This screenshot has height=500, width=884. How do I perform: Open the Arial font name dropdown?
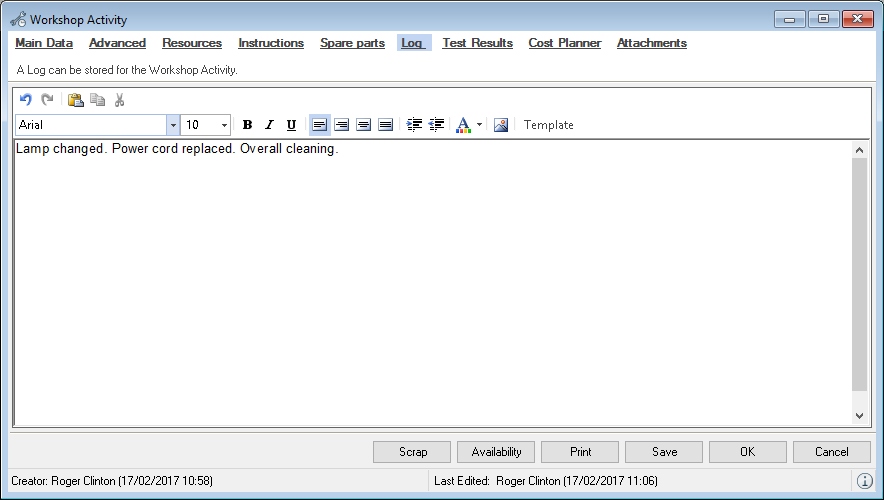(x=173, y=125)
